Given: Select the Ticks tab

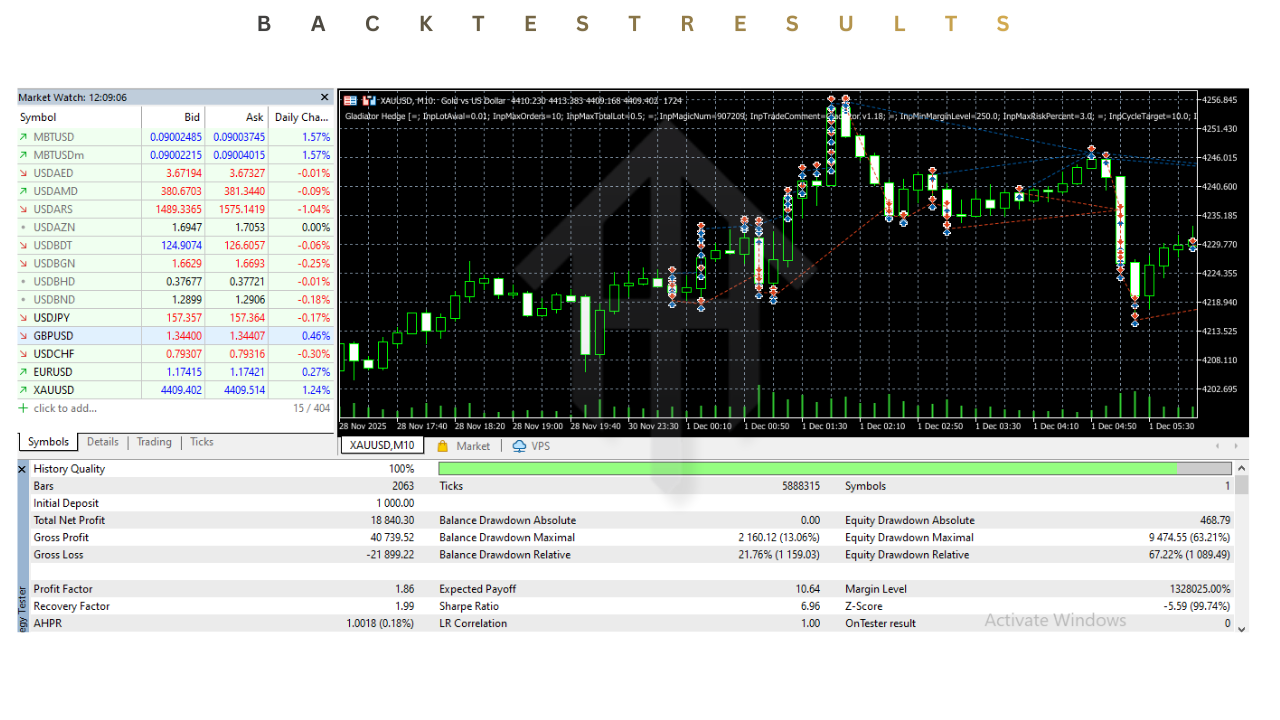Looking at the screenshot, I should (202, 442).
